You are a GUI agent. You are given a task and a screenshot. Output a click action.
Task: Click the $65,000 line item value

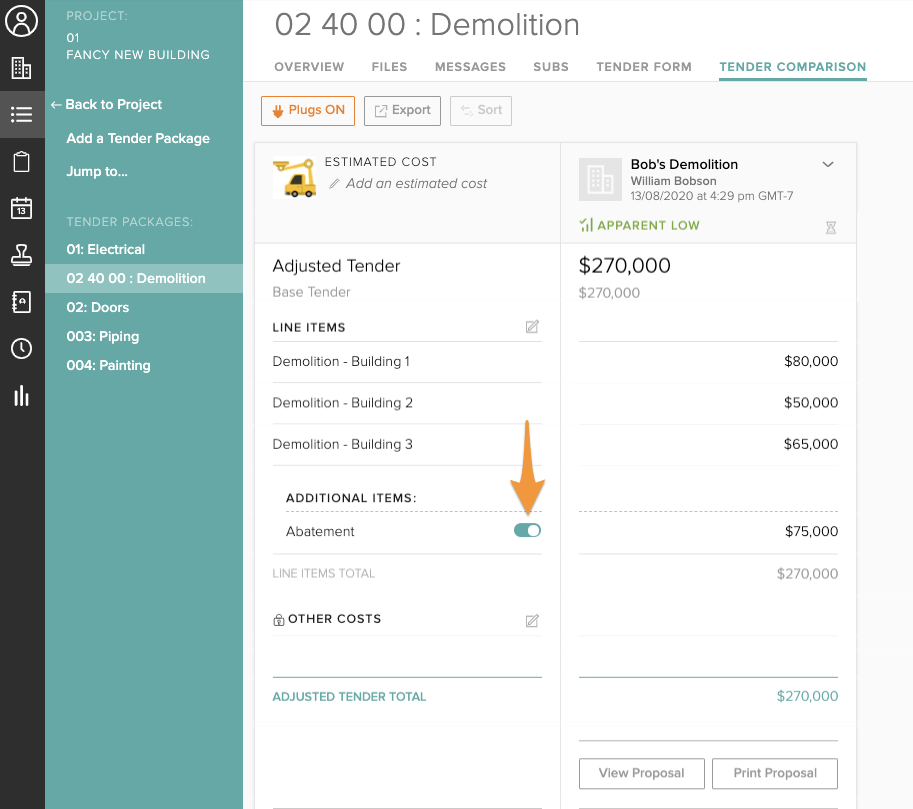pyautogui.click(x=811, y=444)
